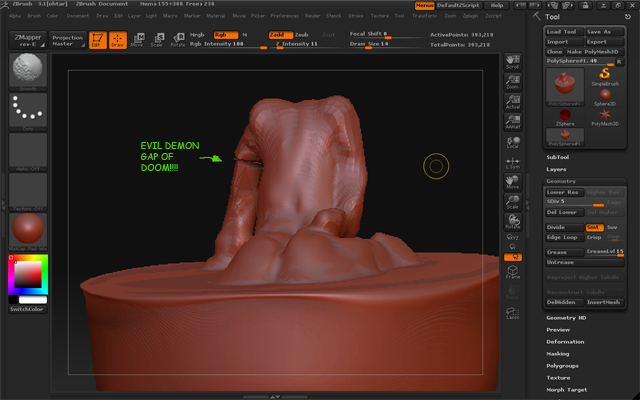Image resolution: width=640 pixels, height=400 pixels.
Task: Click the SwitchColor button
Action: (28, 309)
